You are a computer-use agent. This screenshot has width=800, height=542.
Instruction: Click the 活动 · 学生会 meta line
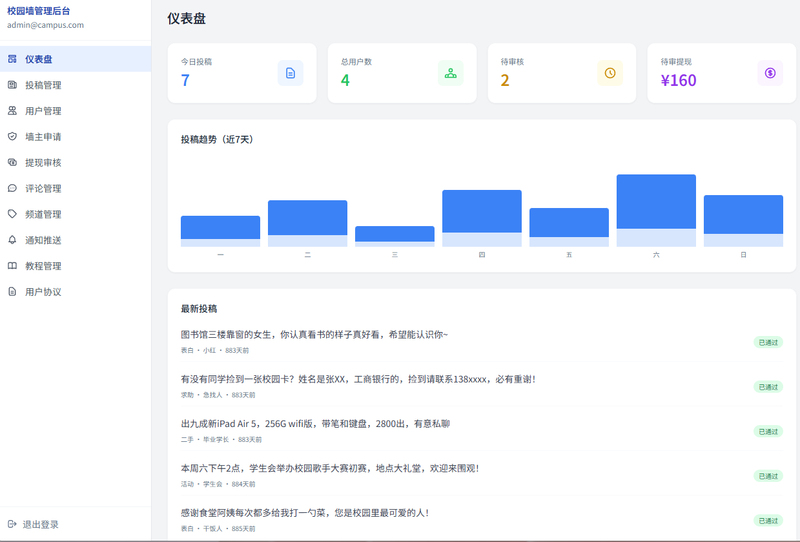tap(218, 484)
